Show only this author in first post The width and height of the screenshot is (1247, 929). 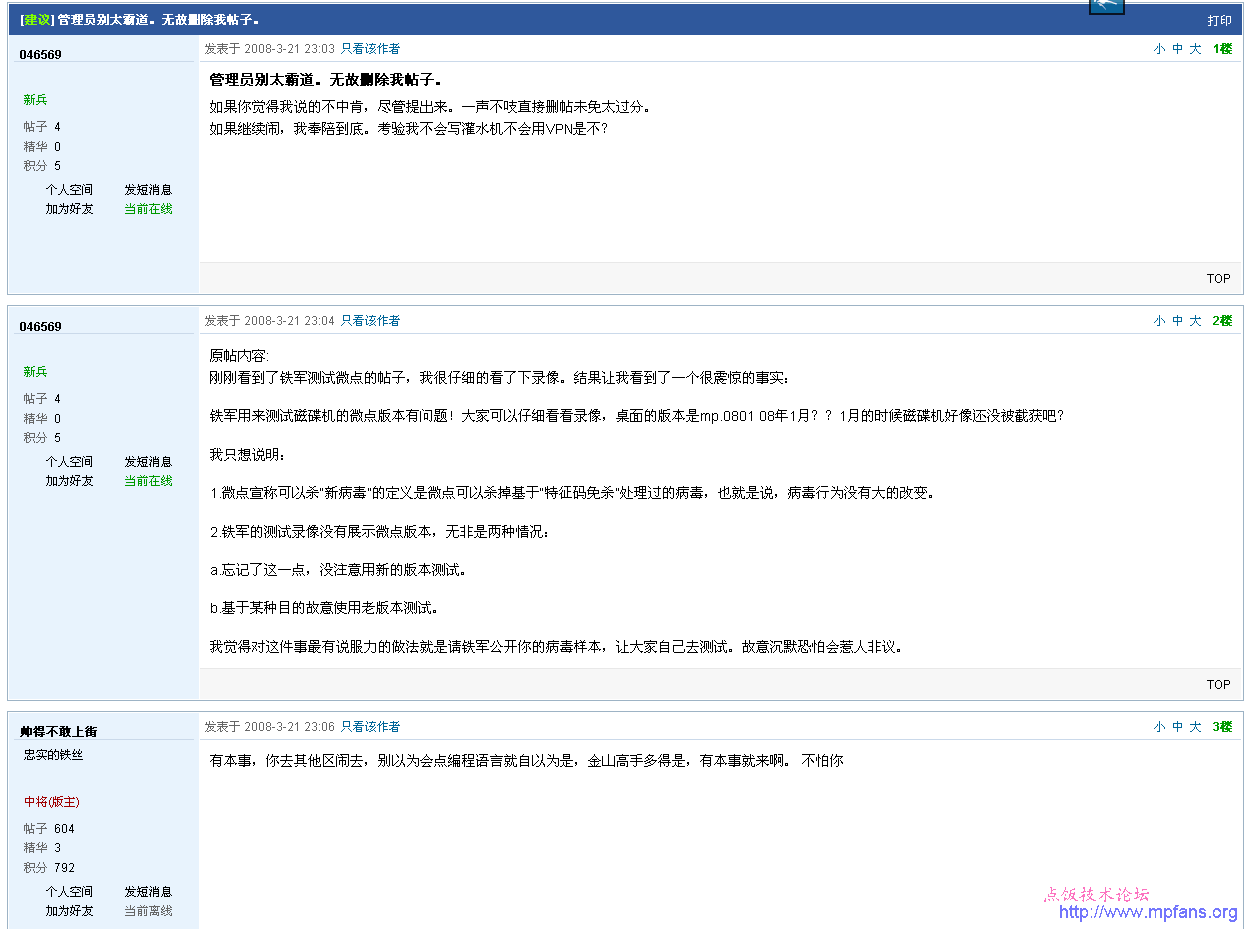tap(370, 48)
